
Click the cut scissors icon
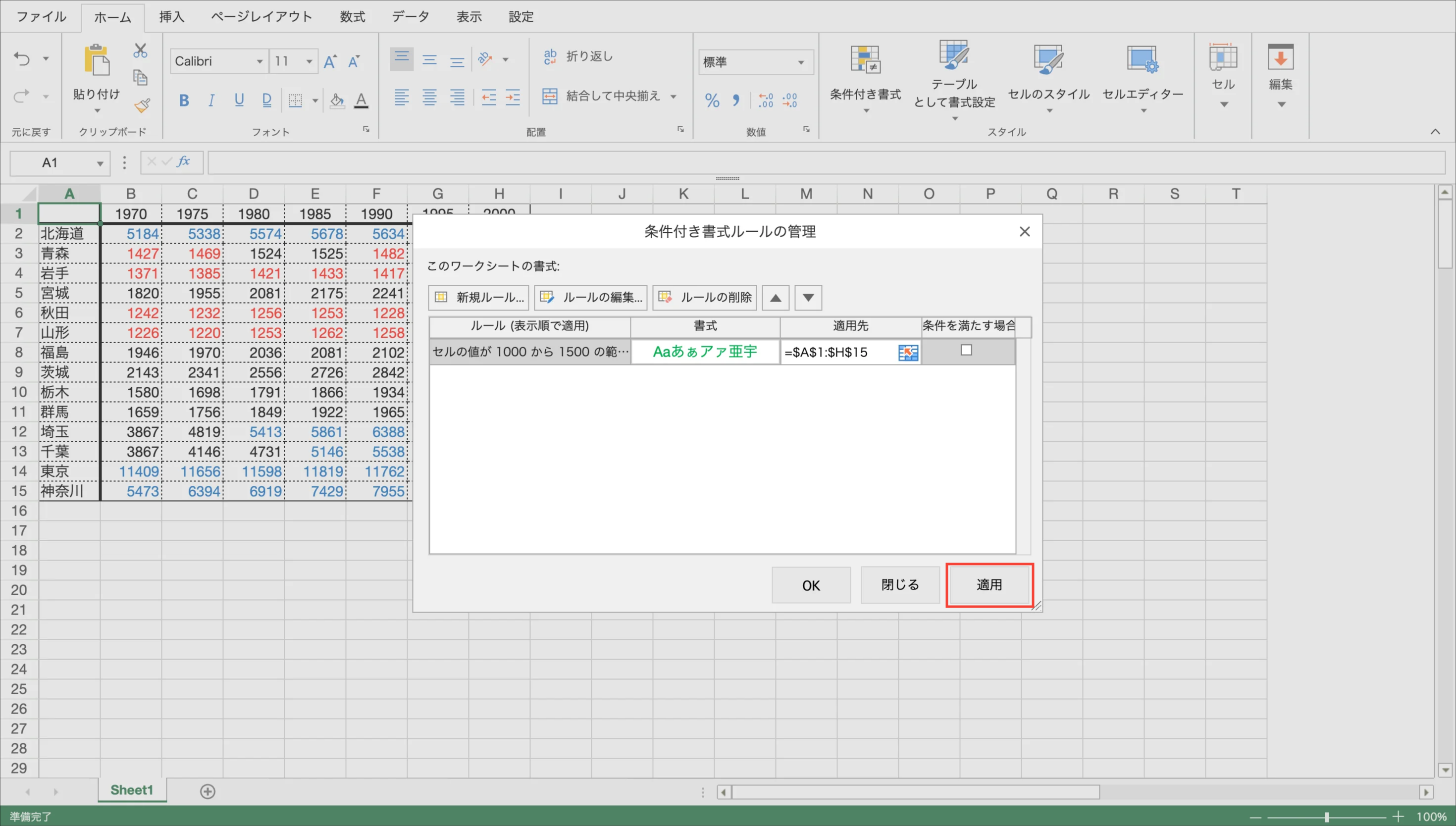tap(140, 51)
